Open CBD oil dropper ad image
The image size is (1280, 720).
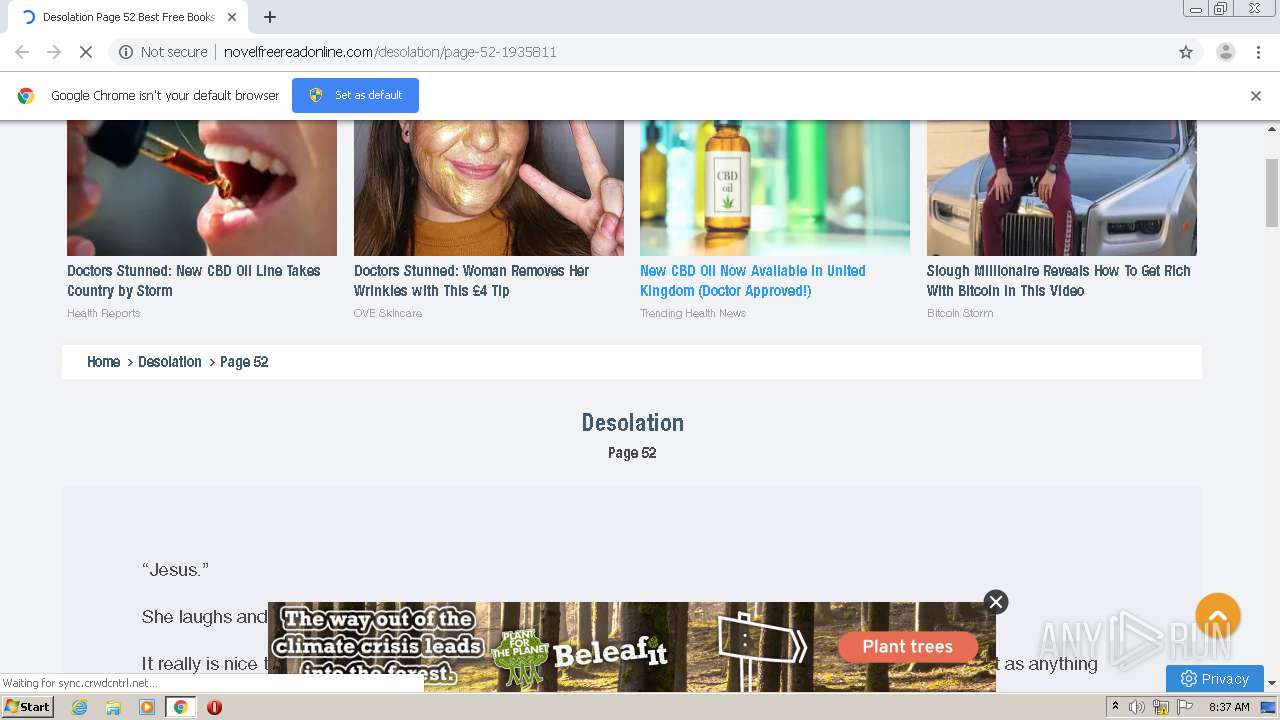click(202, 188)
